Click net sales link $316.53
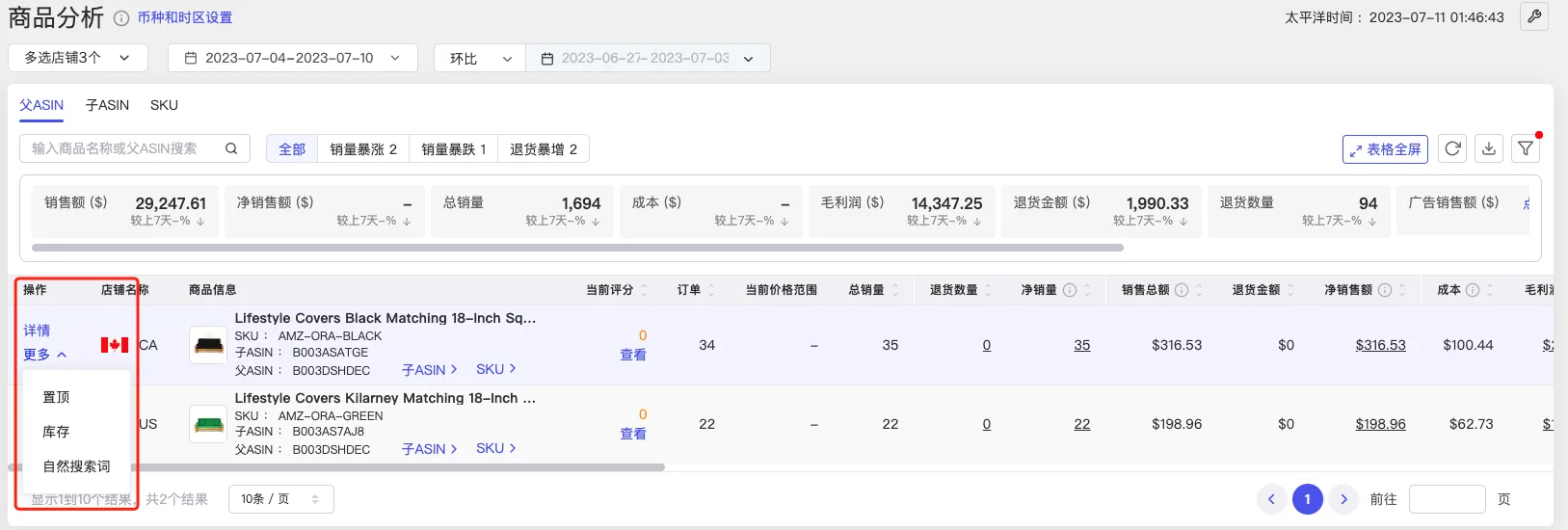The height and width of the screenshot is (530, 1568). tap(1380, 345)
